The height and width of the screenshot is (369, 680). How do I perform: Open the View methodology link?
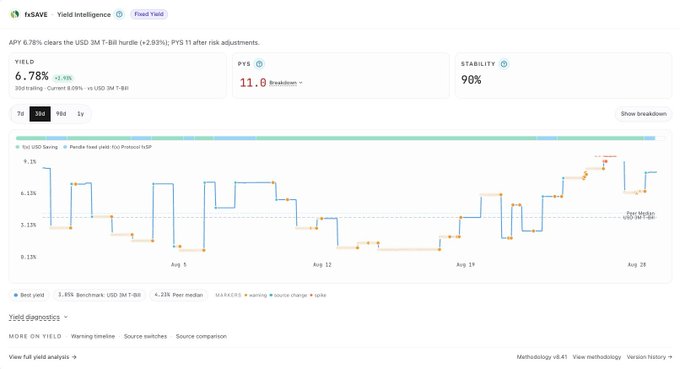click(597, 357)
